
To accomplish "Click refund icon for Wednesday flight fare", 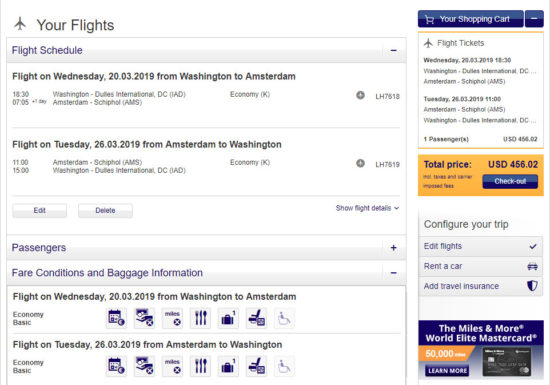I will tap(144, 318).
